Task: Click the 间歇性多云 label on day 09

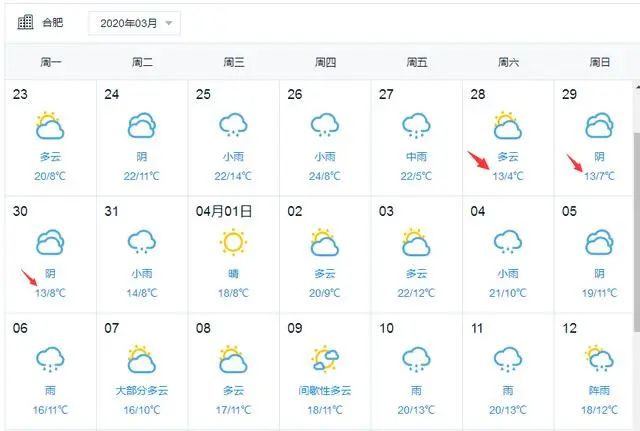Action: [325, 390]
